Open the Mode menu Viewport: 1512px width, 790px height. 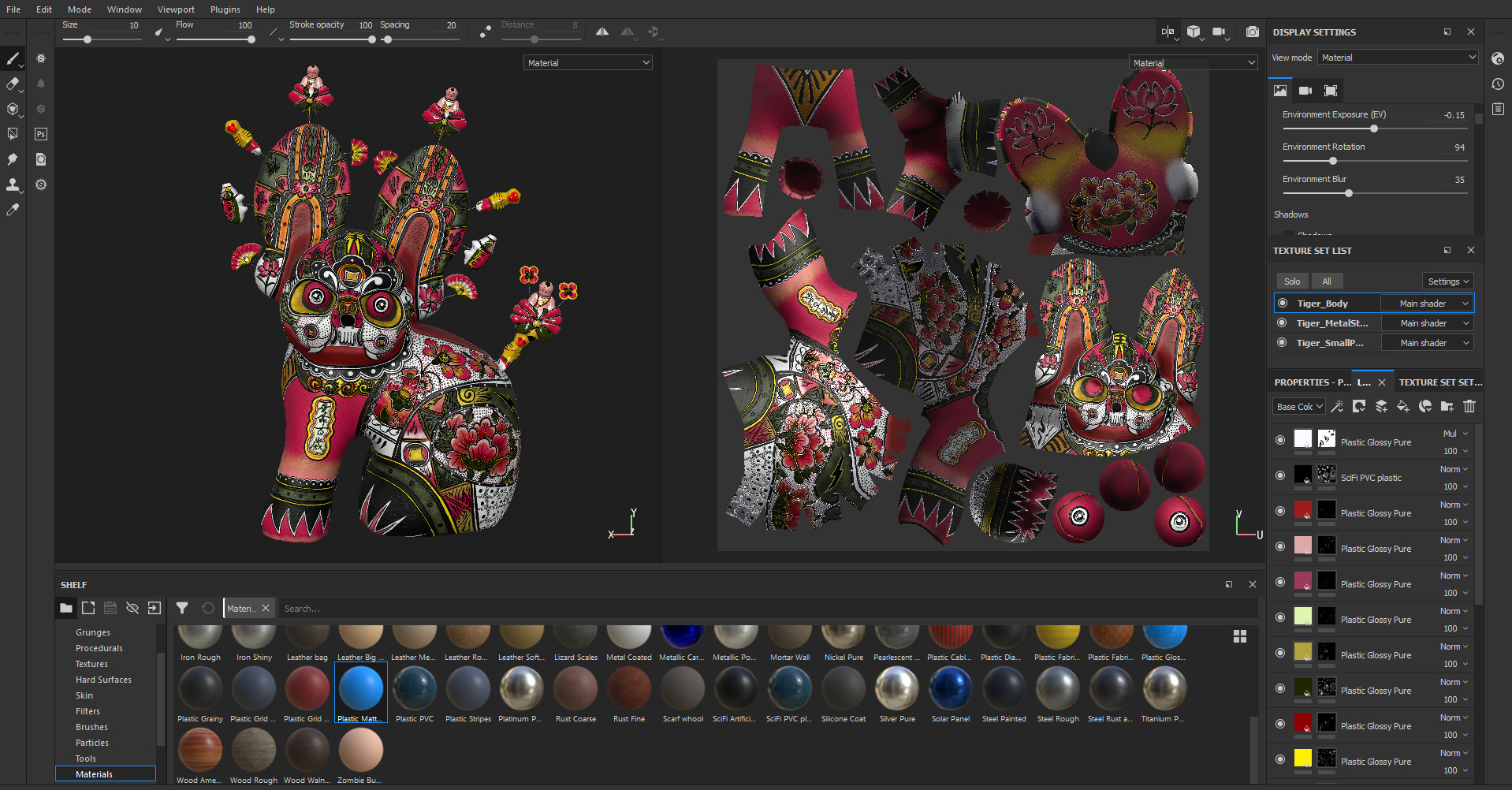click(80, 9)
